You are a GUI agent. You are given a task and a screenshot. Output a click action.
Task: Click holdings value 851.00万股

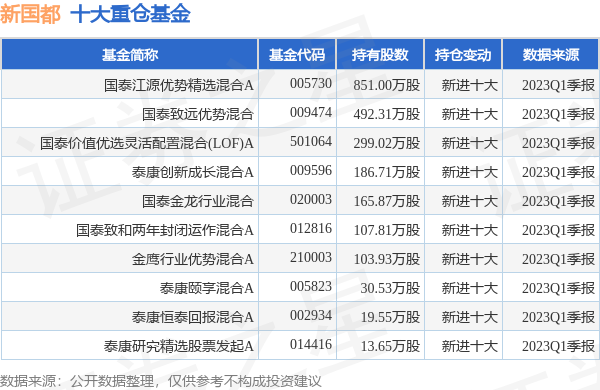pos(386,85)
